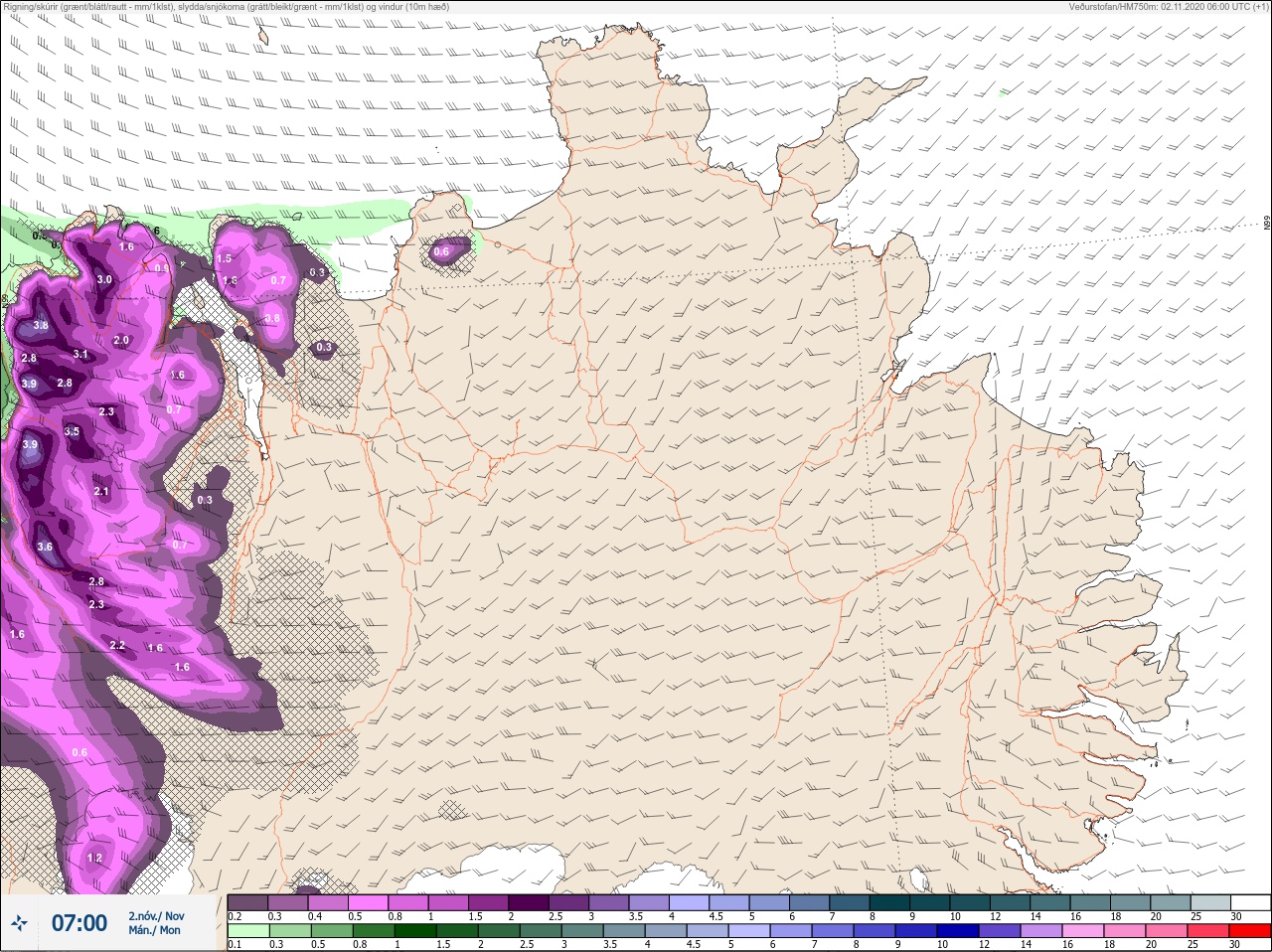
Task: Click the four-point star icon beside 07:00
Action: click(19, 924)
